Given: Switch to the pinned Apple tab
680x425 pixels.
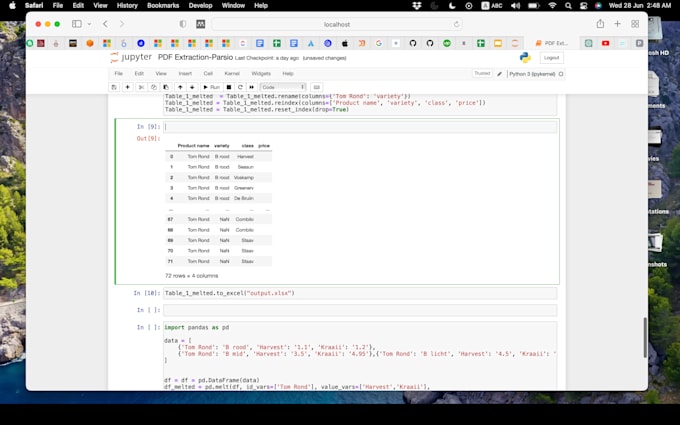Looking at the screenshot, I should 345,43.
